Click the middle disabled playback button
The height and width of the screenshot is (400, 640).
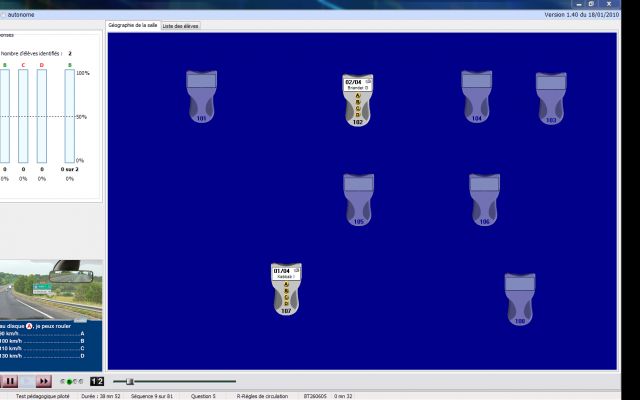(27, 381)
